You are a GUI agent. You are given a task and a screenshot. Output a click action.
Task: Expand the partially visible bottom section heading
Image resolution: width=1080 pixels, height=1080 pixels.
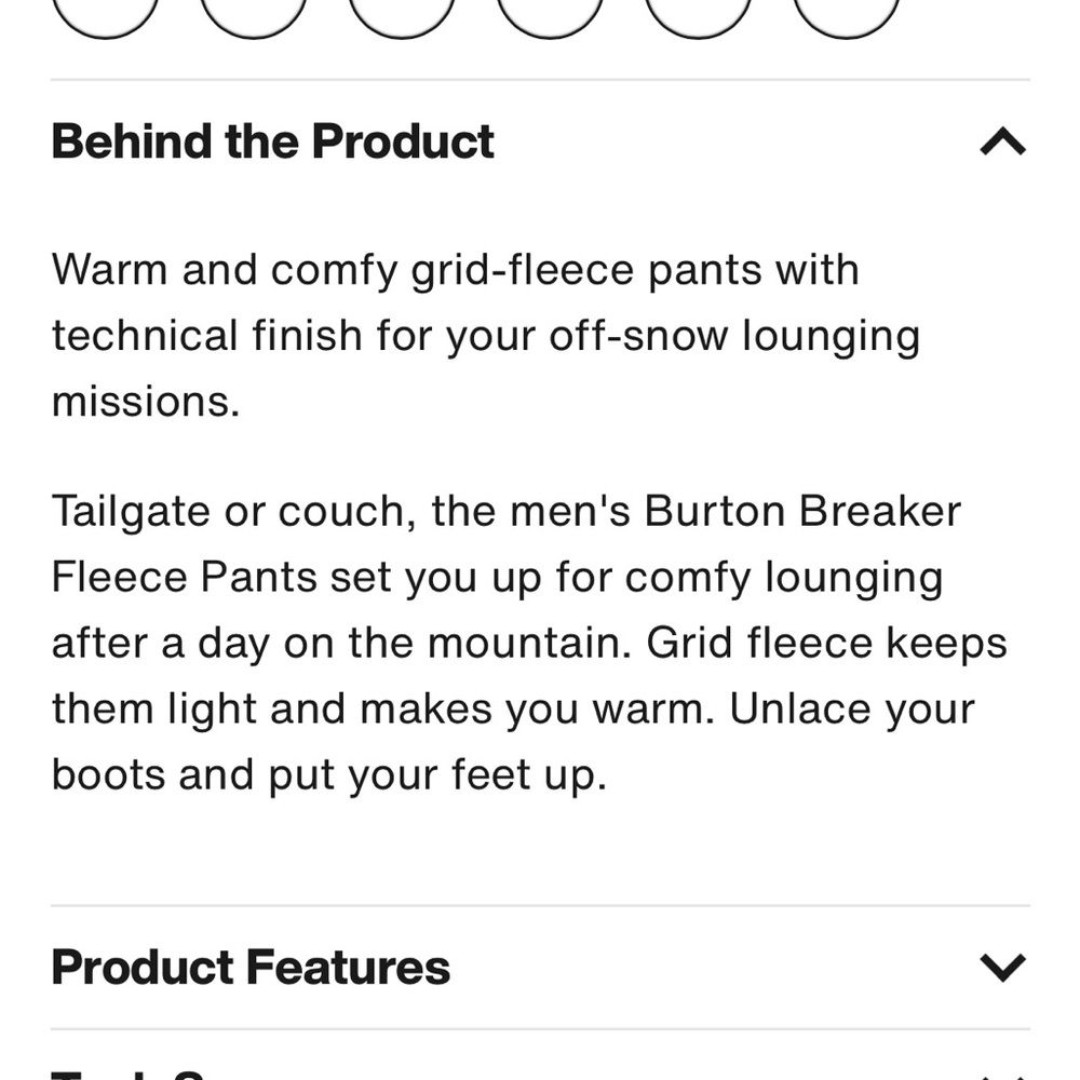pos(540,1074)
